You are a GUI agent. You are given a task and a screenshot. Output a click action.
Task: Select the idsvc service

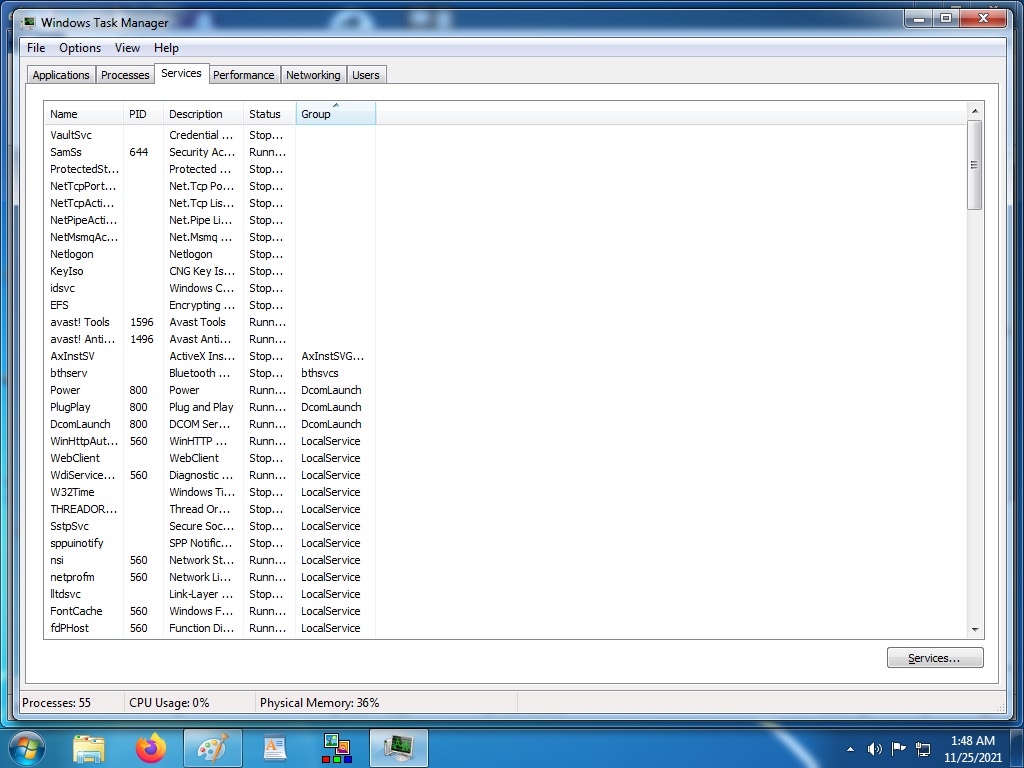63,288
